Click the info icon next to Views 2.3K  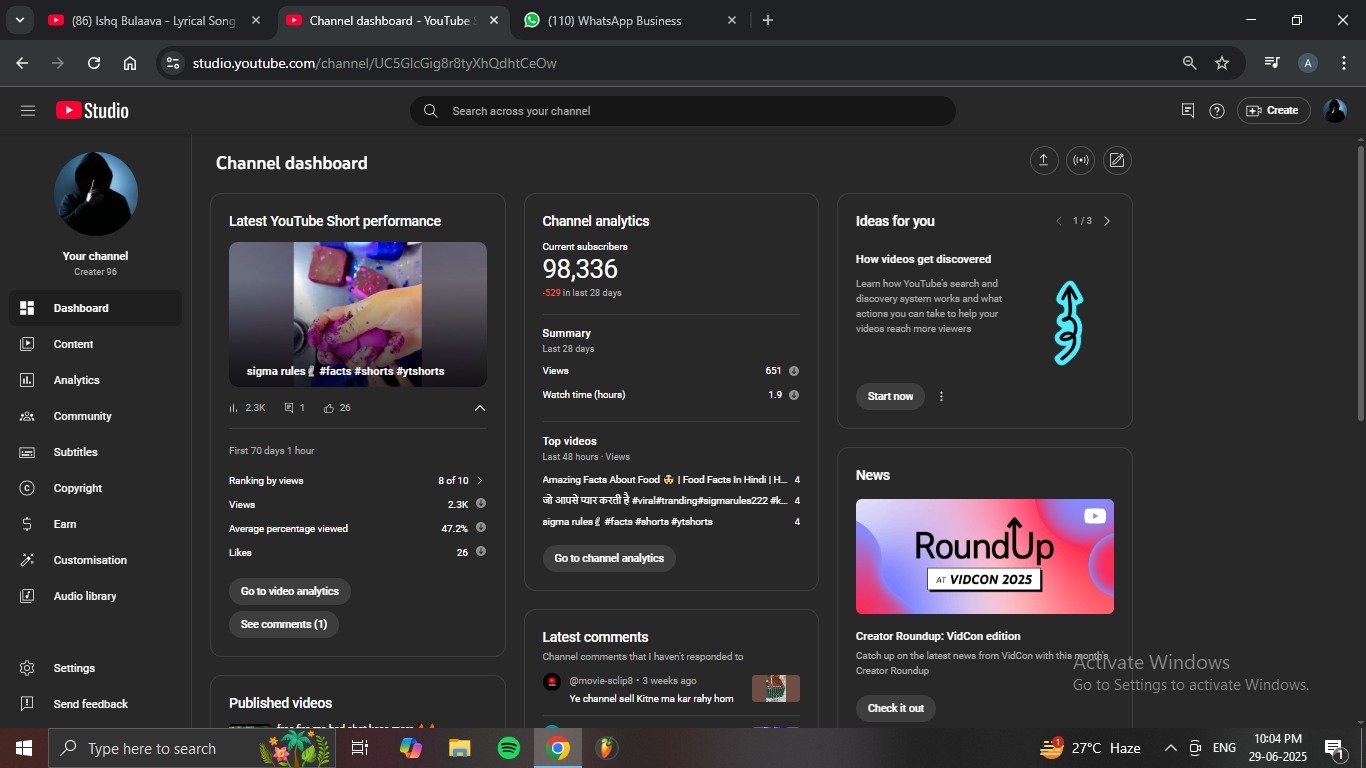click(x=481, y=504)
